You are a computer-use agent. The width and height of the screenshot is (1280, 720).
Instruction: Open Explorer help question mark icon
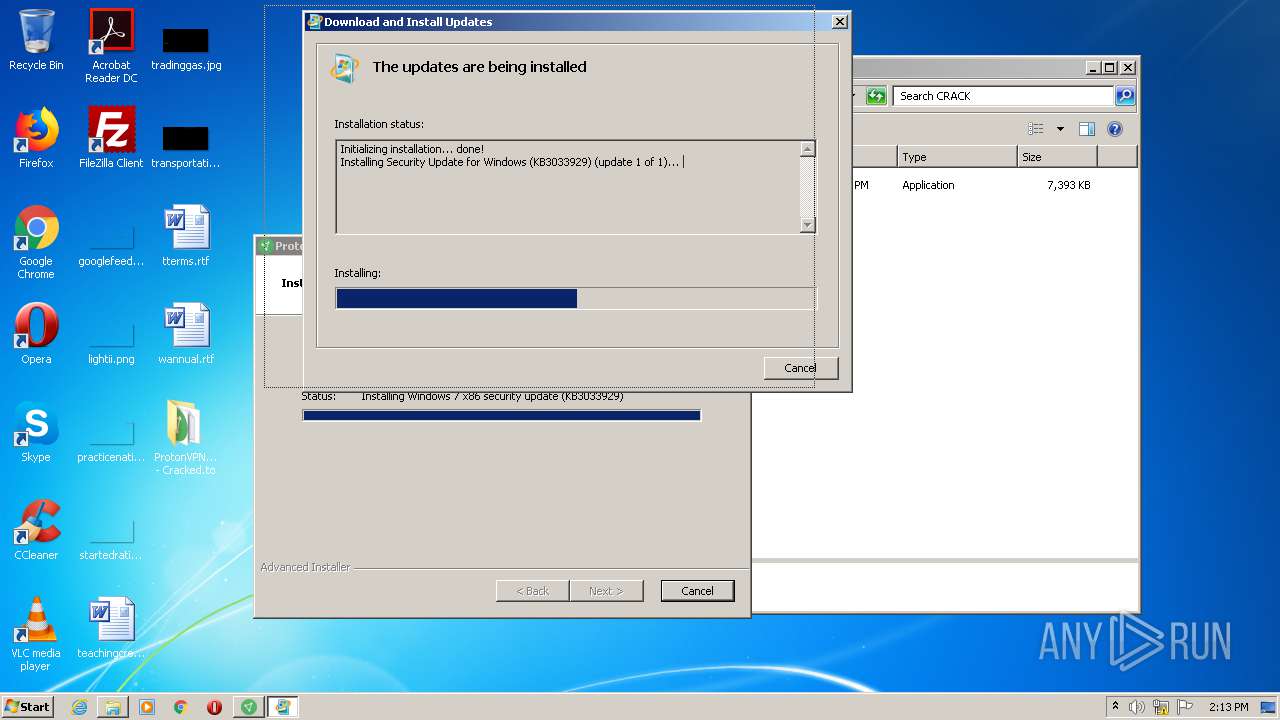click(1115, 129)
